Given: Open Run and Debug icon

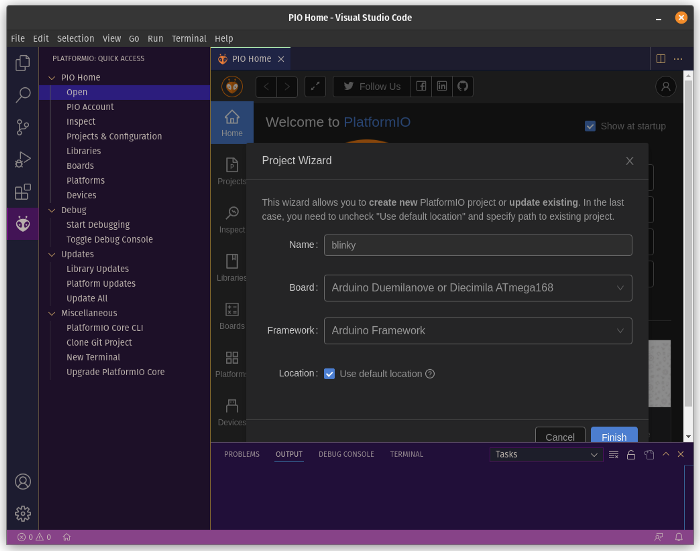Looking at the screenshot, I should pyautogui.click(x=22, y=159).
